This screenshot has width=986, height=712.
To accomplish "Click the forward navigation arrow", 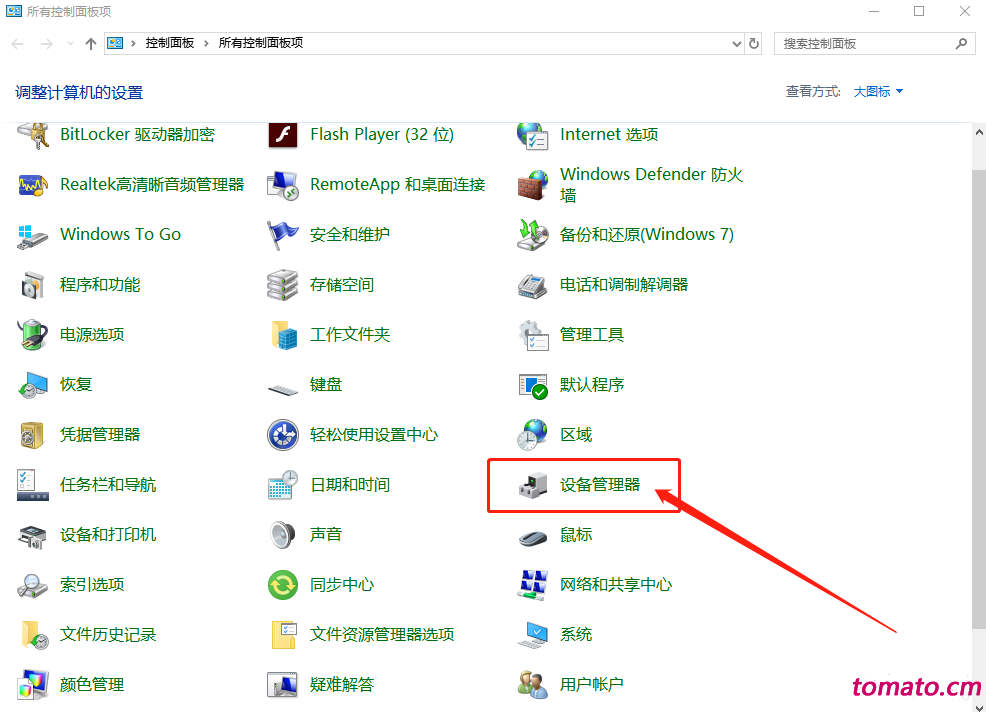I will click(x=47, y=43).
